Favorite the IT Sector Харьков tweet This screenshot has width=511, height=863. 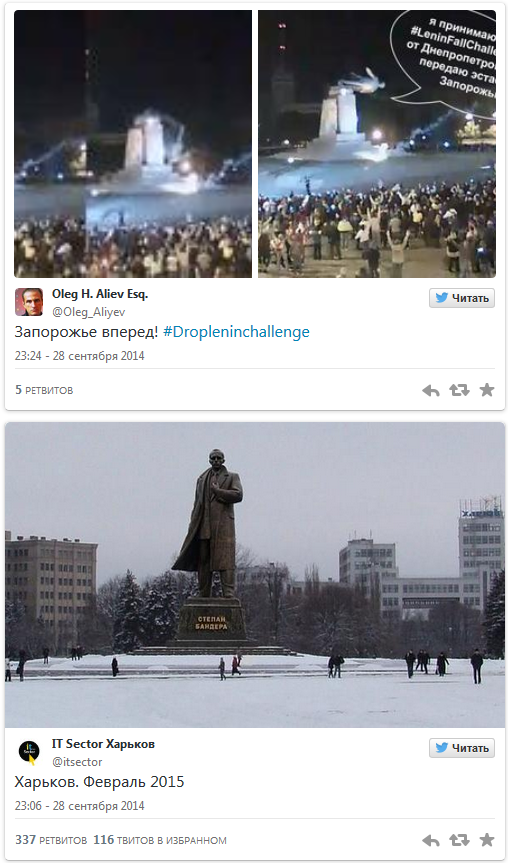click(487, 840)
